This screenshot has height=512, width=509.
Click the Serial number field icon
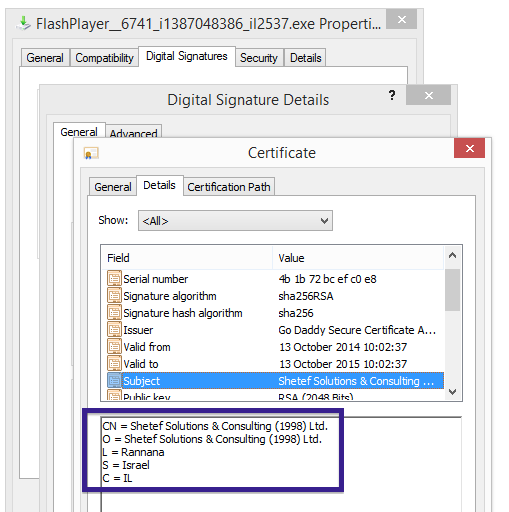(x=114, y=279)
